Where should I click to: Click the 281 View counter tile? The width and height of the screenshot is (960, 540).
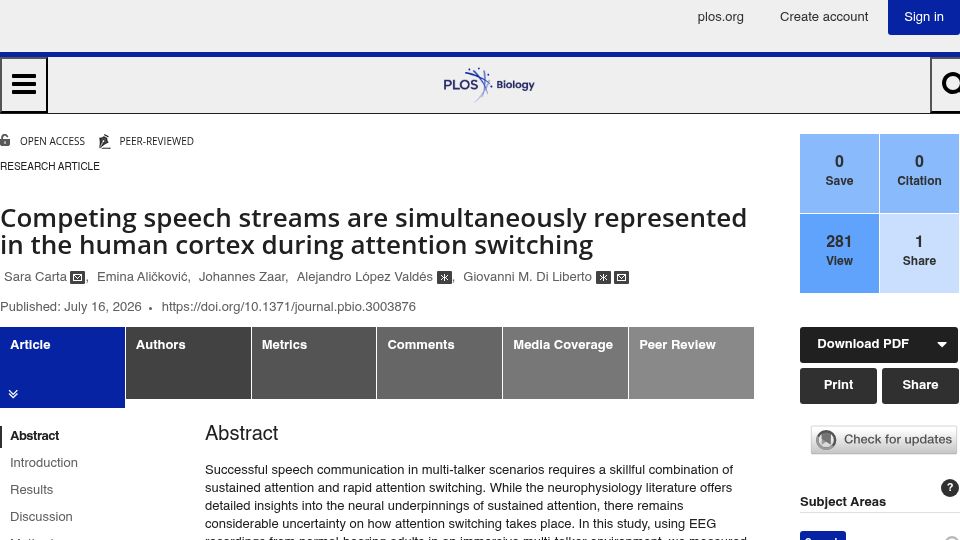[839, 253]
